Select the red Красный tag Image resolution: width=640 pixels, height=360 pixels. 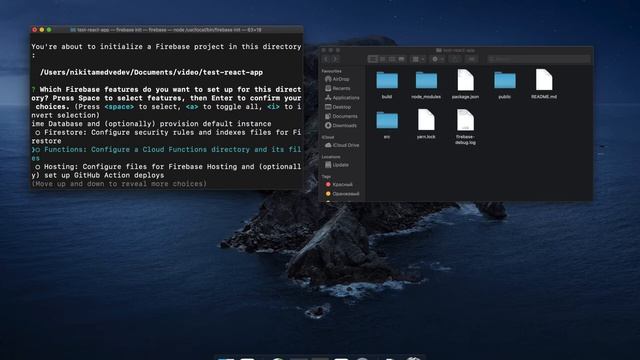pos(339,184)
